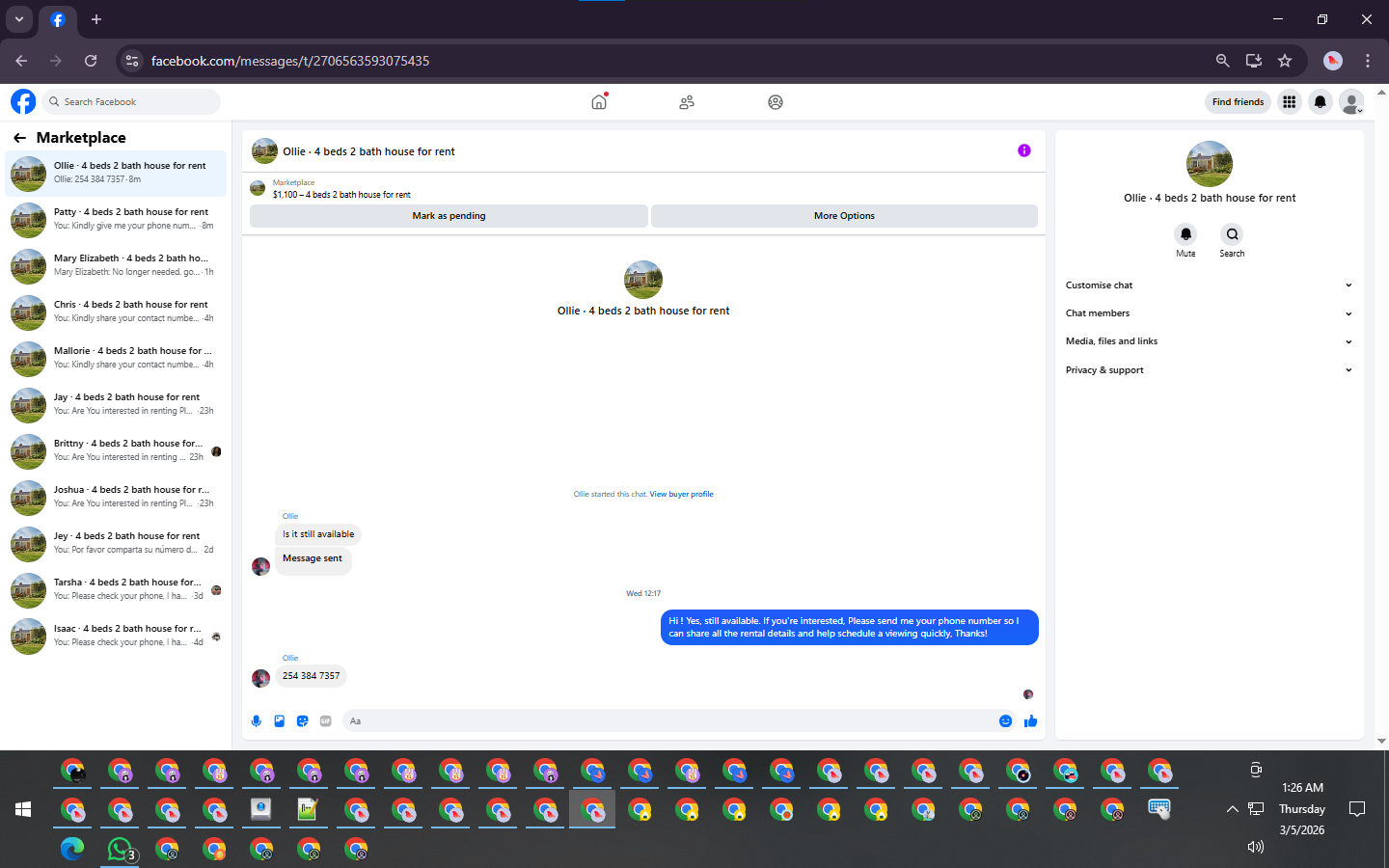Open Mary Elizabeth's conversation
The image size is (1389, 868).
pyautogui.click(x=116, y=265)
